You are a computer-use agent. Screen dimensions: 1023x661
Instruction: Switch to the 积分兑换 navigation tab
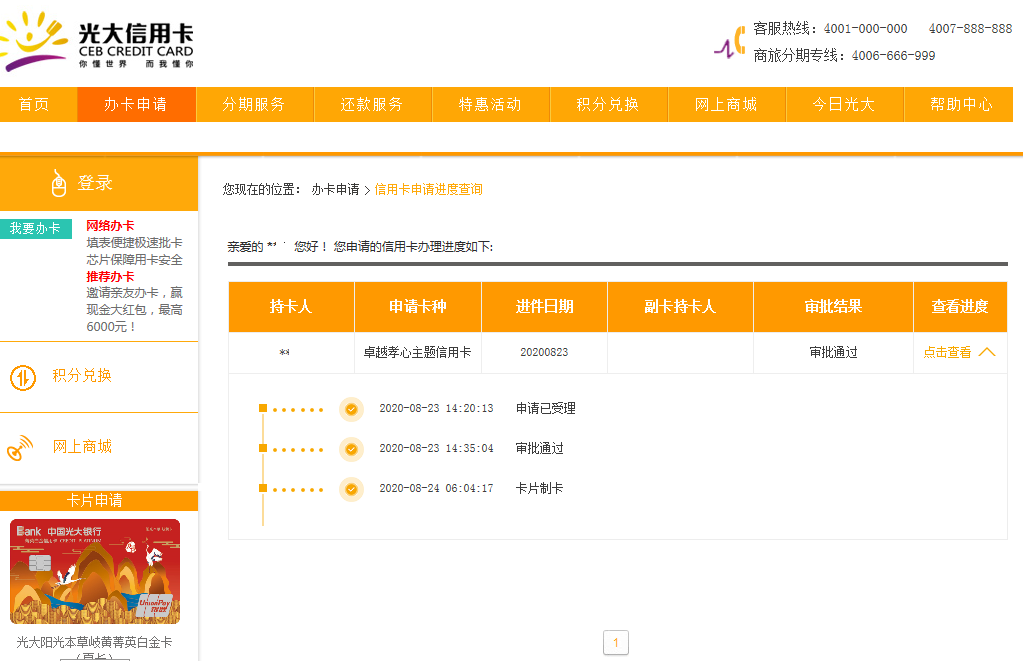pos(609,104)
